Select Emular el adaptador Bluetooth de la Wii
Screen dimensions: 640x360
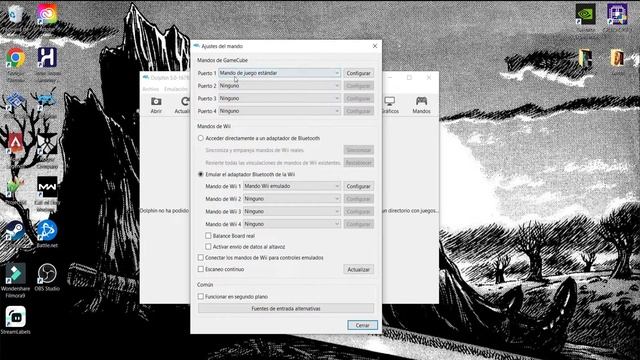(200, 174)
